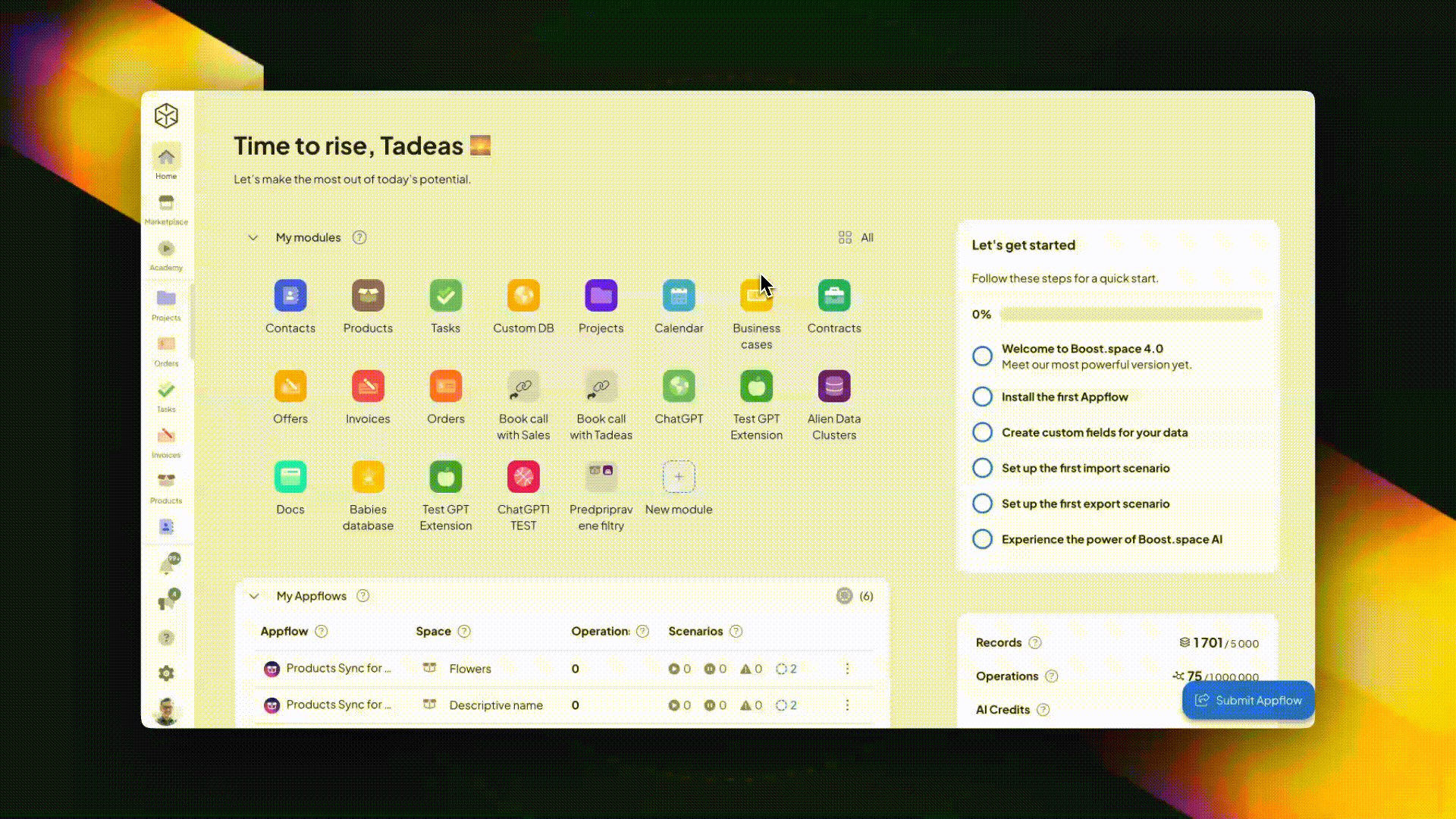Open options menu for Flowers appflow row
Viewport: 1456px width, 819px height.
[x=847, y=669]
